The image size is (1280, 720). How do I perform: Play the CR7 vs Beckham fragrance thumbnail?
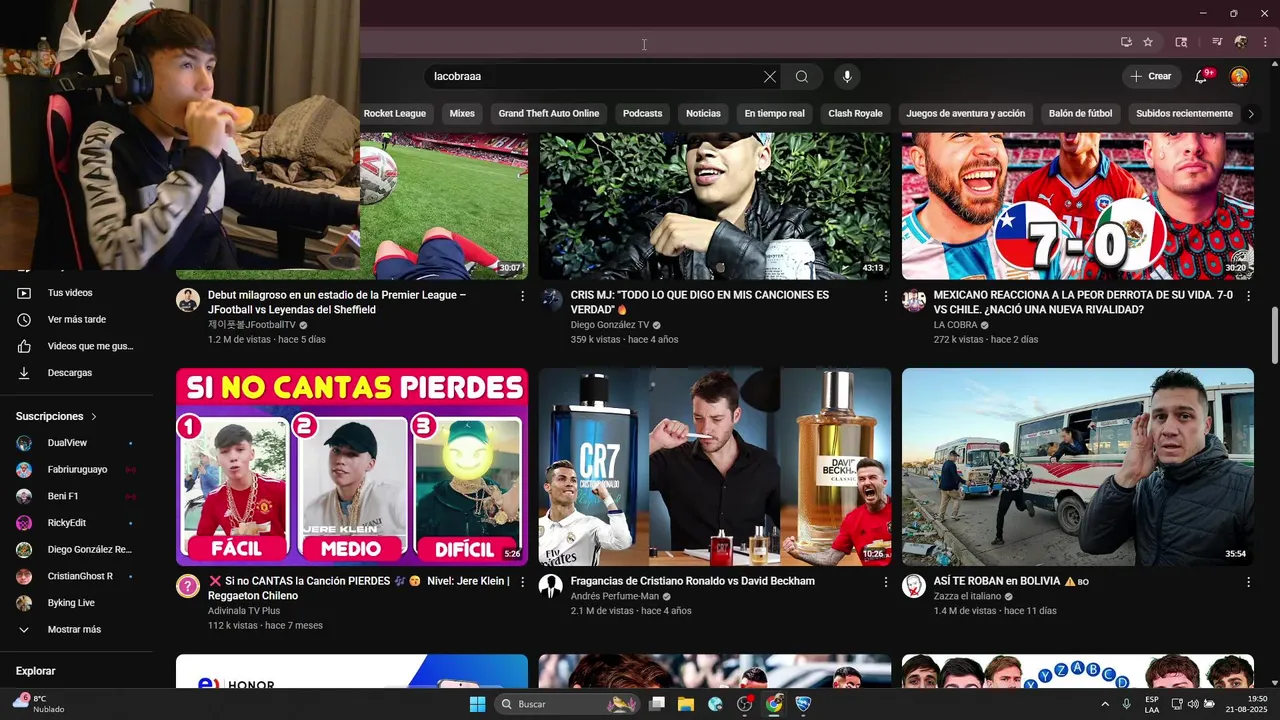[x=715, y=467]
